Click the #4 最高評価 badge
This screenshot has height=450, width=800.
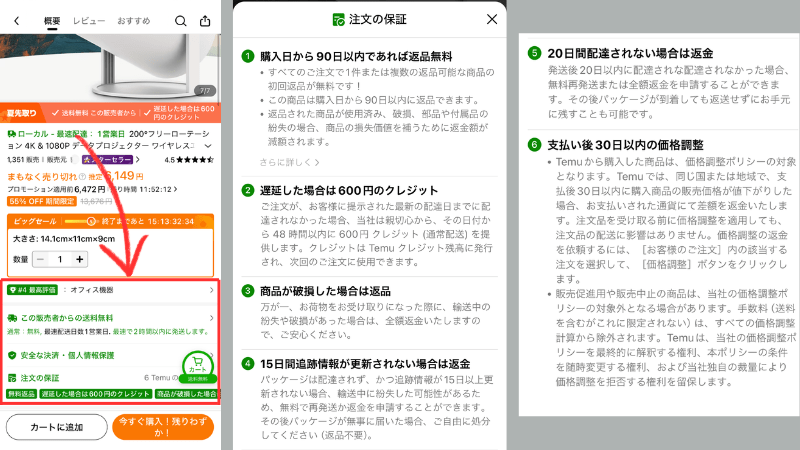(32, 290)
